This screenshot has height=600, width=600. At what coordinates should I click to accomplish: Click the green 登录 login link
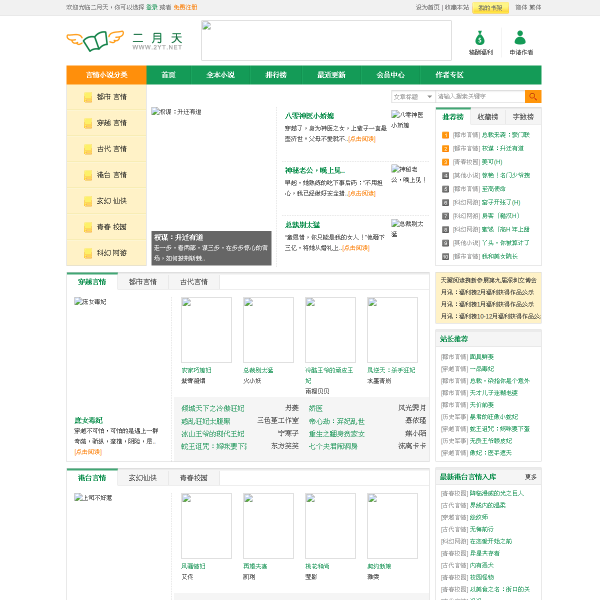coord(152,7)
